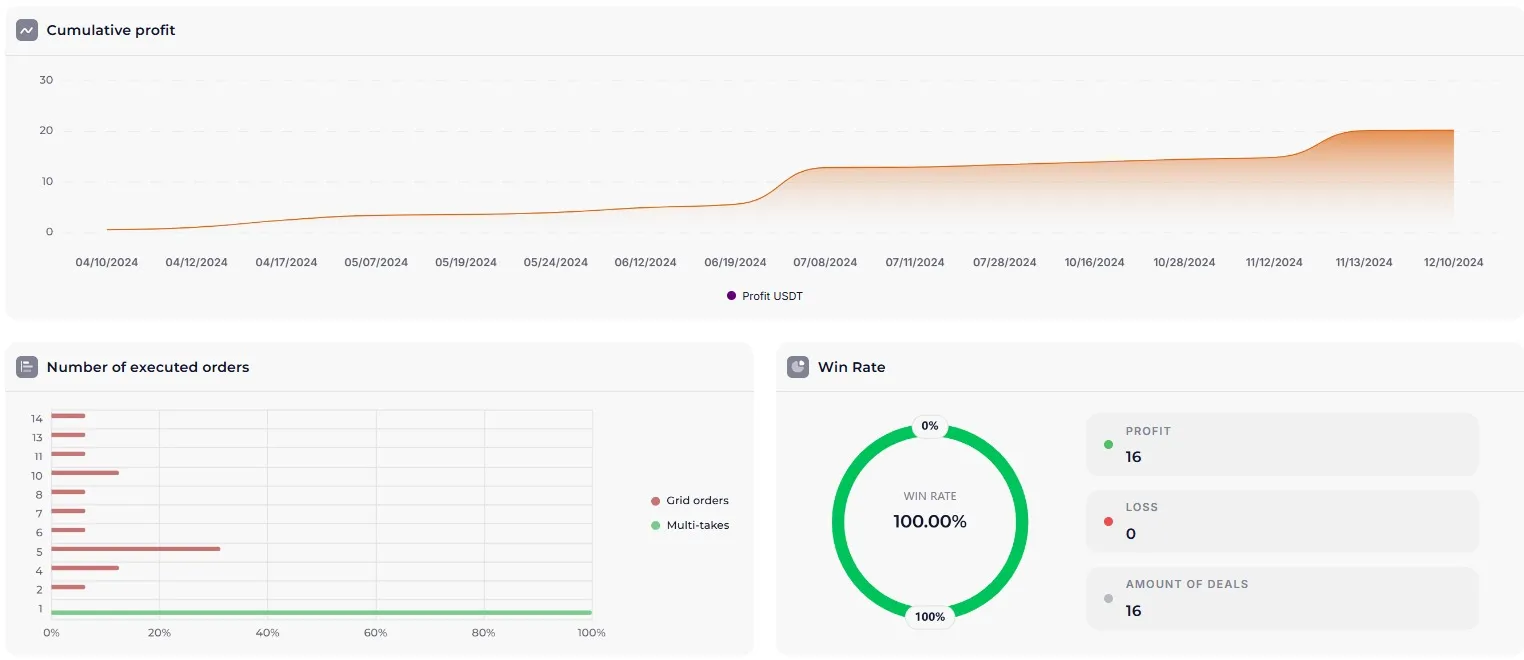Select the LOSS 0 stat card
Image resolution: width=1524 pixels, height=660 pixels.
tap(1282, 521)
